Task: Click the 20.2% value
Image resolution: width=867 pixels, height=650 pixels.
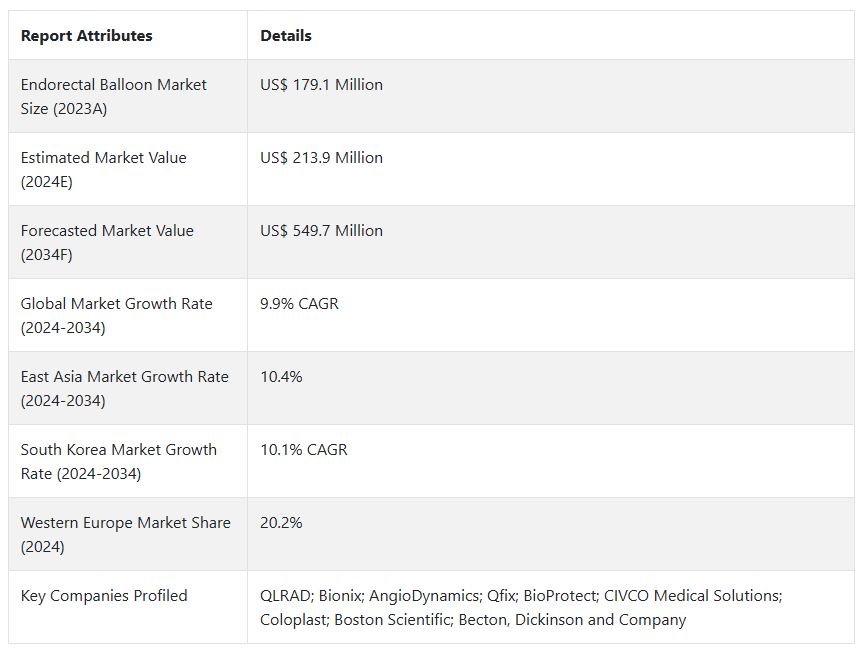Action: point(281,523)
